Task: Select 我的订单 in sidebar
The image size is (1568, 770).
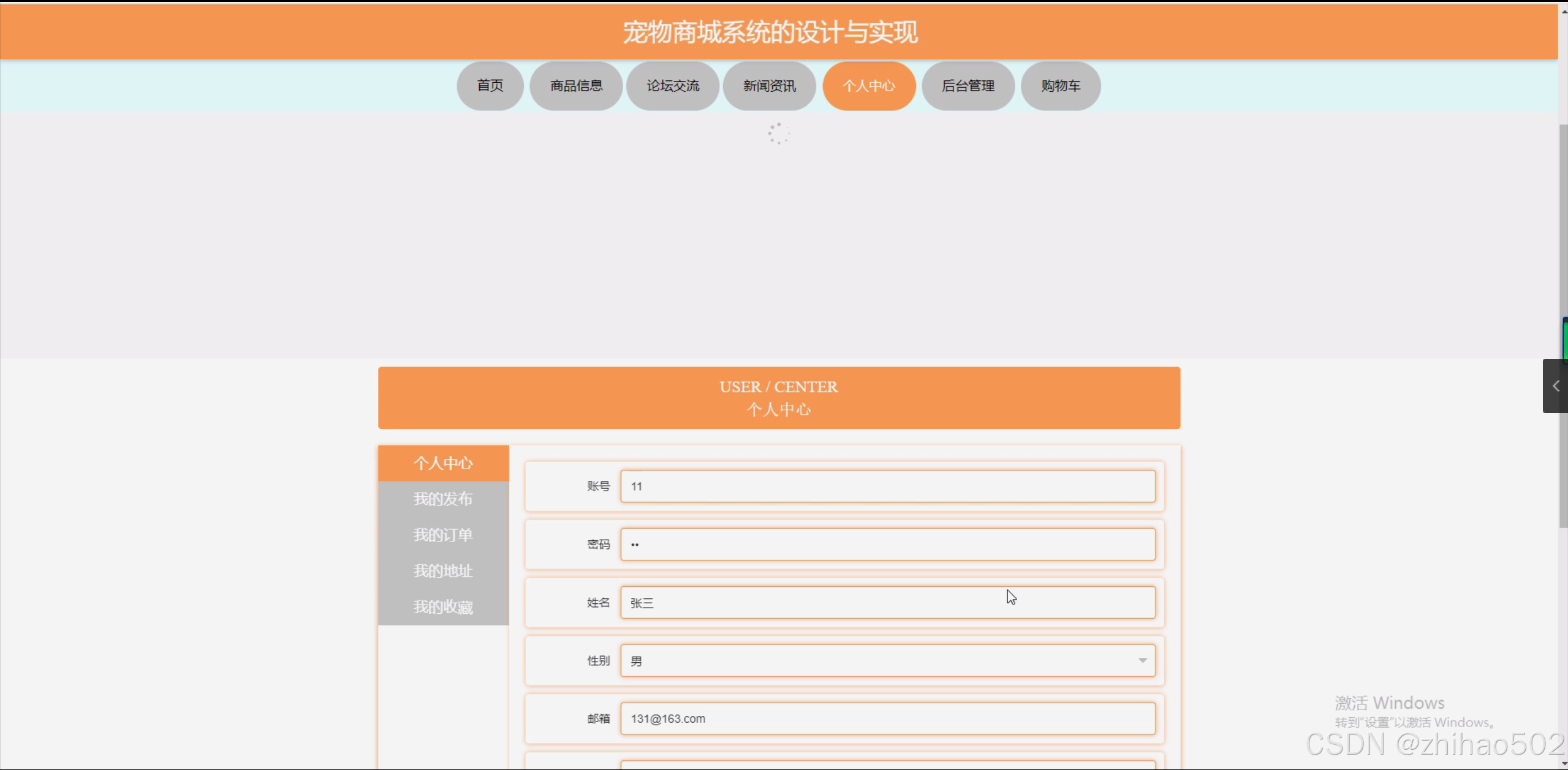Action: (443, 535)
